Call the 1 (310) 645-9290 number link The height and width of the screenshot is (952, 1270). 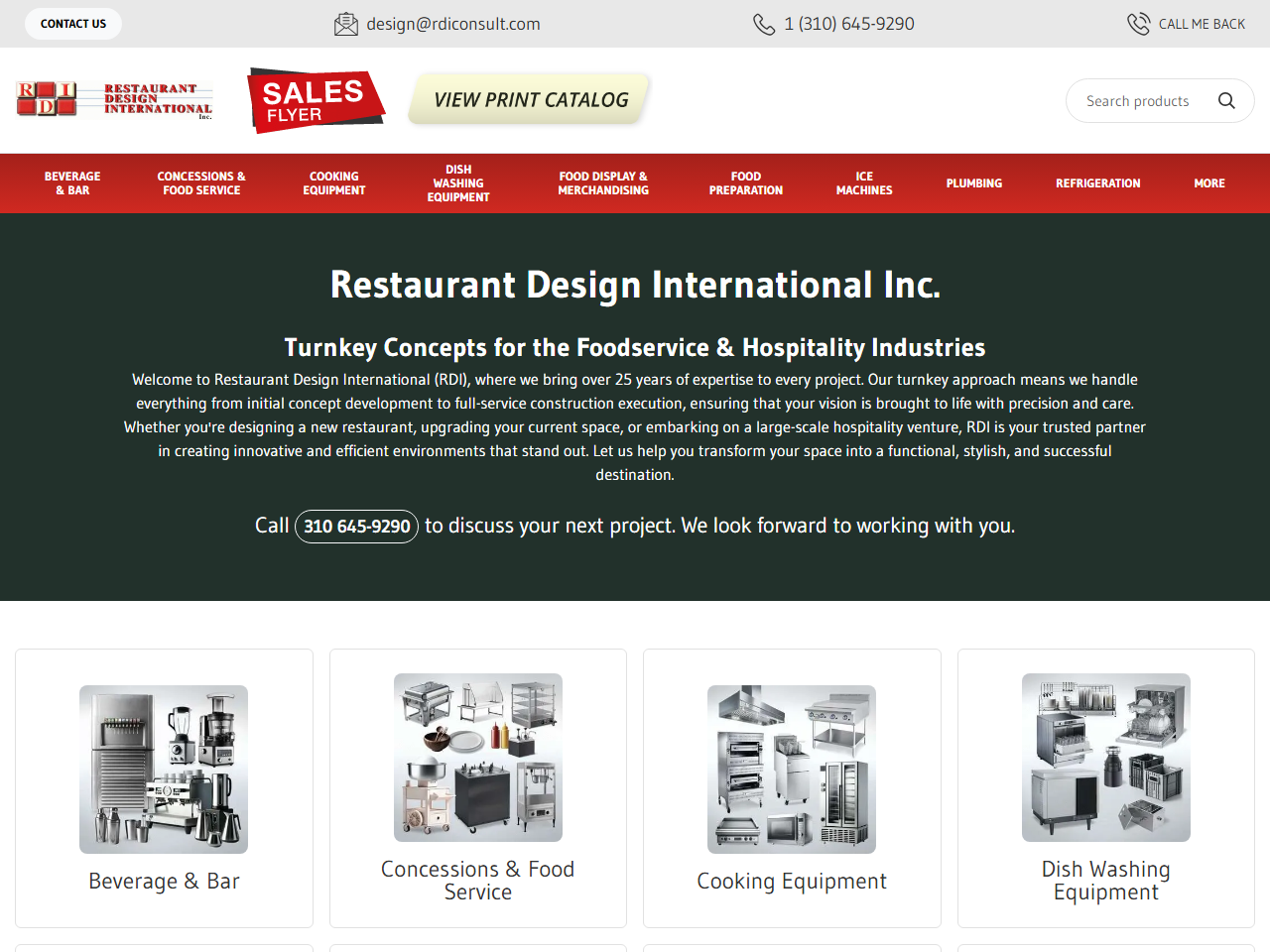click(849, 24)
